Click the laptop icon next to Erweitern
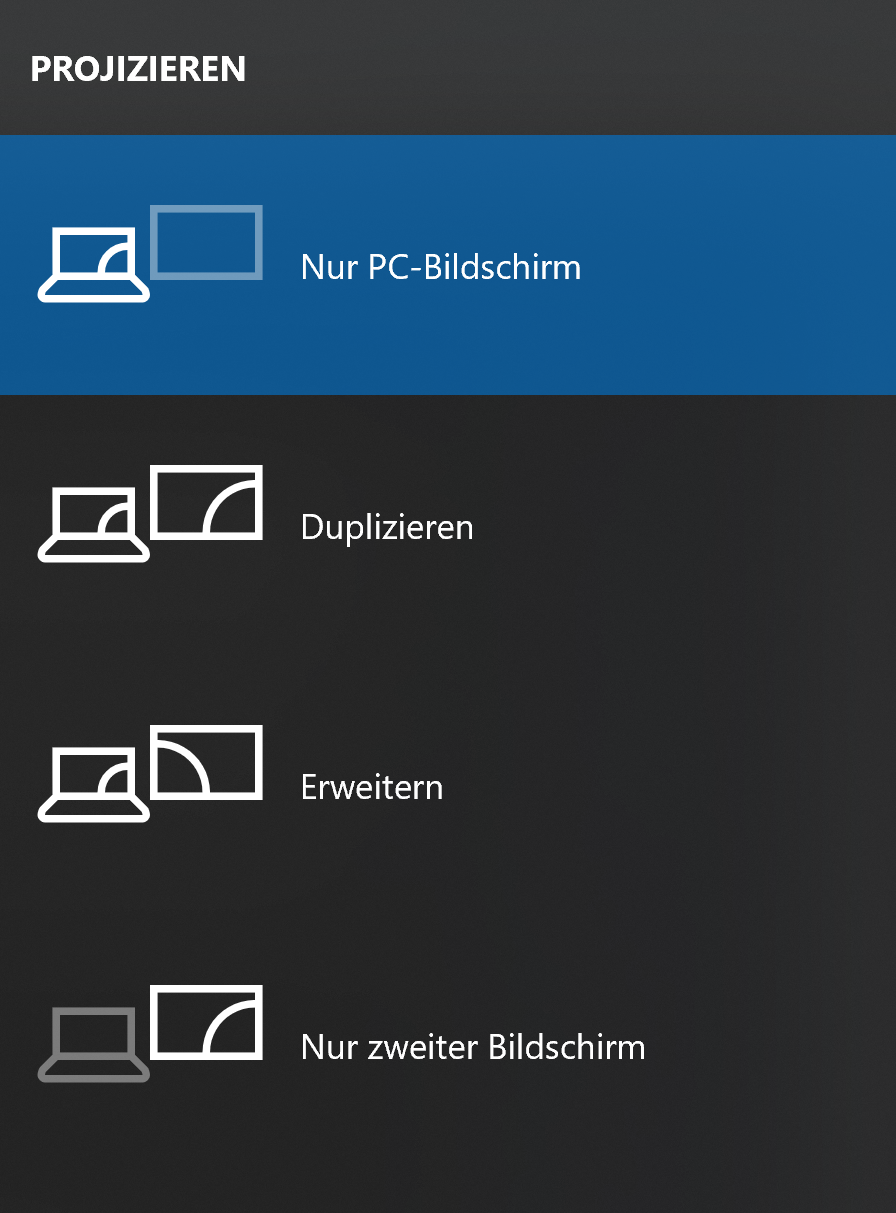 point(93,785)
